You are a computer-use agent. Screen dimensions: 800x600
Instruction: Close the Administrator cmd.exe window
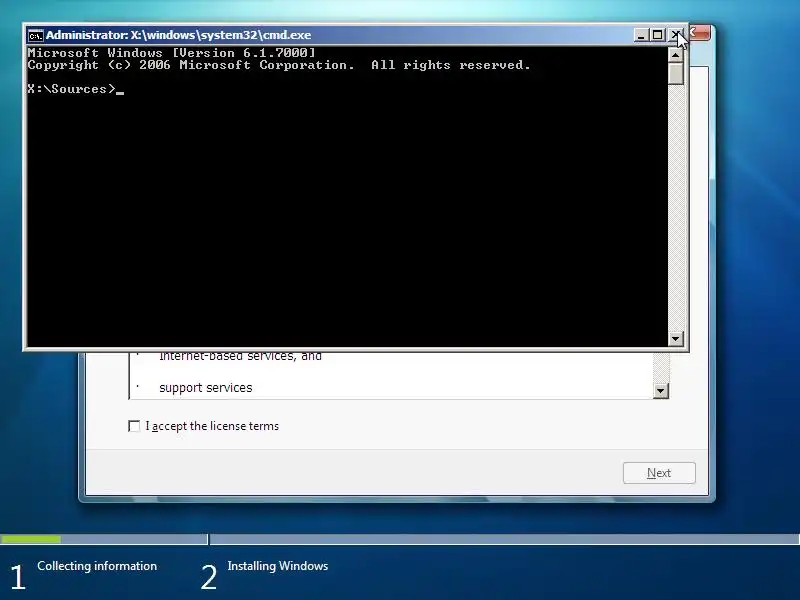[674, 35]
